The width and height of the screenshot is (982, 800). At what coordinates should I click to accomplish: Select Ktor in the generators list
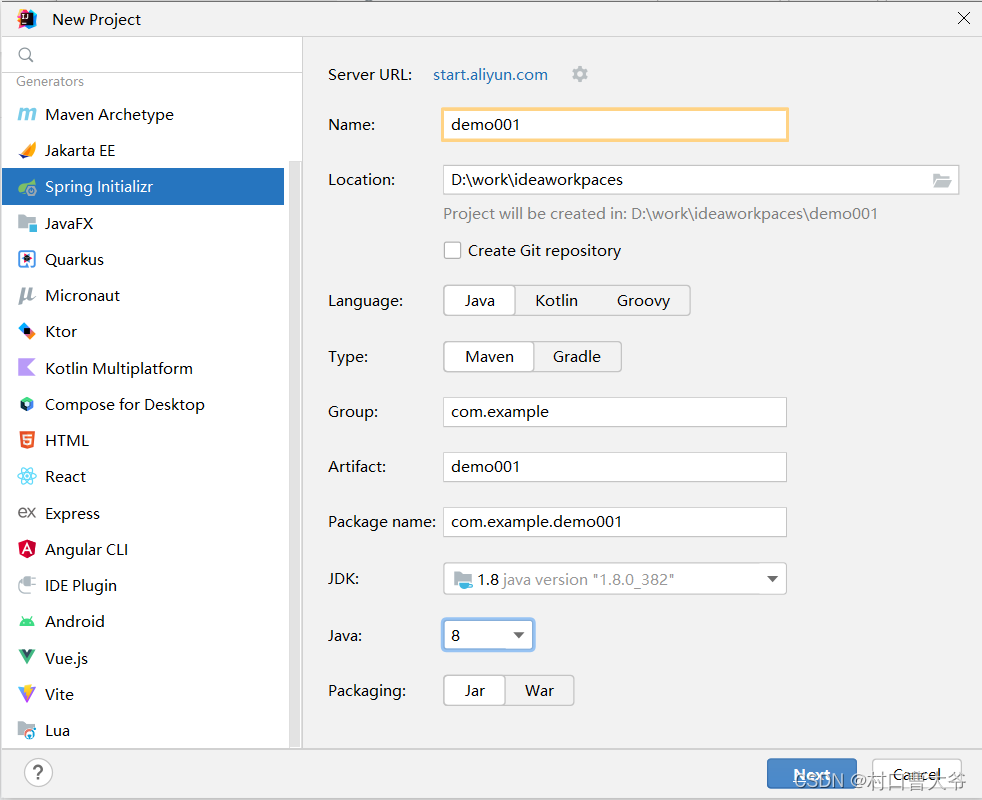coord(143,331)
